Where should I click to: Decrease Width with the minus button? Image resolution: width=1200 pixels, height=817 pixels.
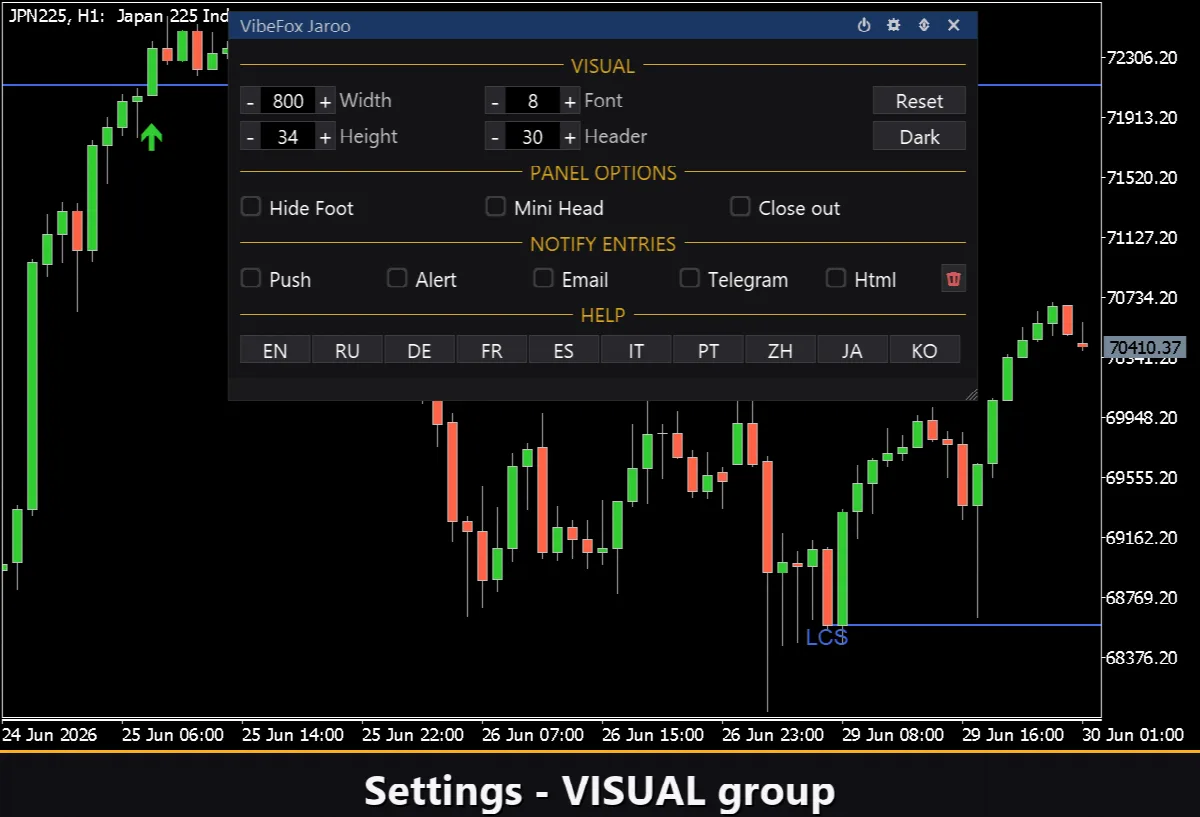(250, 101)
